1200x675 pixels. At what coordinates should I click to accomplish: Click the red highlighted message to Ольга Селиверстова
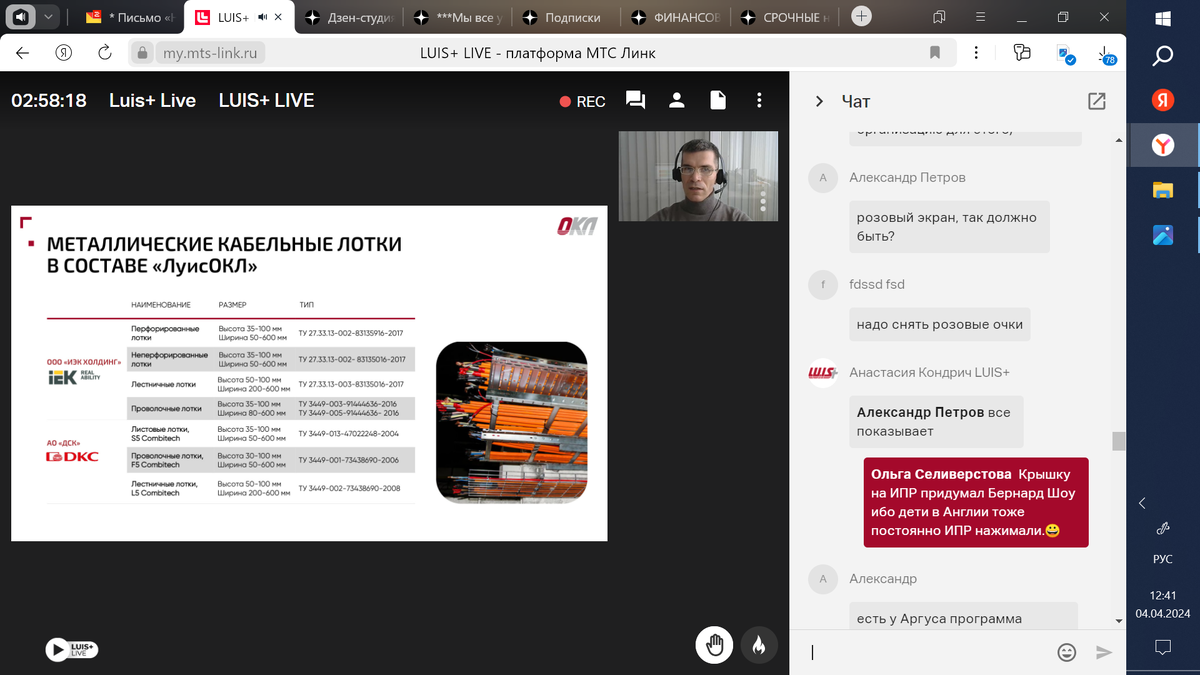[x=976, y=503]
